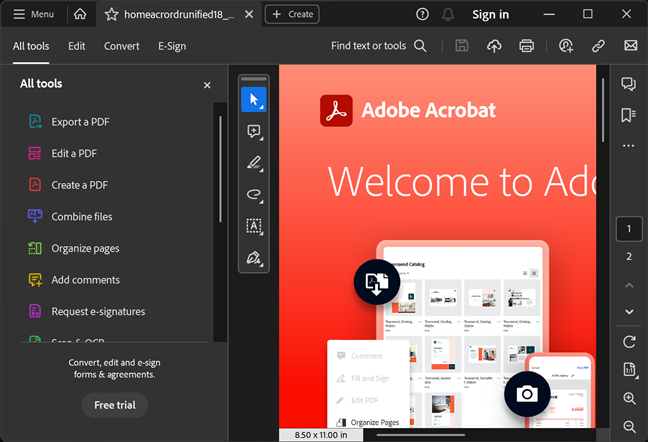Screen dimensions: 648x442
Task: Click total page count 2
Action: [629, 257]
